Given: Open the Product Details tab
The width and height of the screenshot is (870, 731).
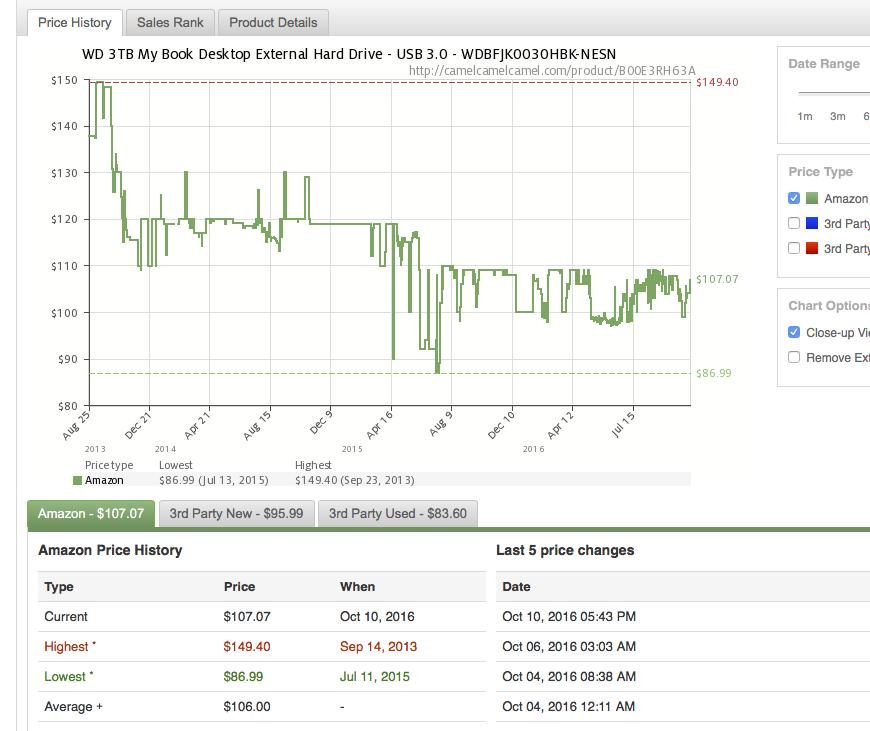Looking at the screenshot, I should coord(273,22).
